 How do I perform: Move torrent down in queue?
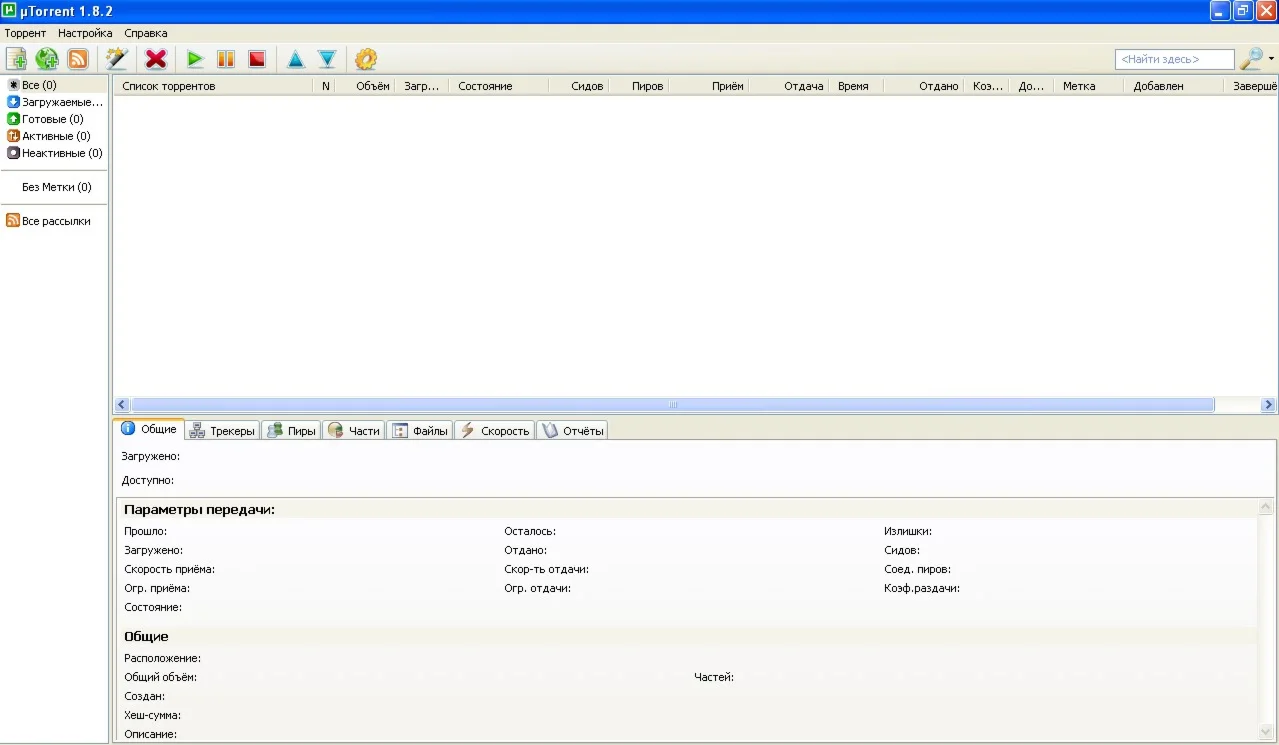pyautogui.click(x=326, y=58)
